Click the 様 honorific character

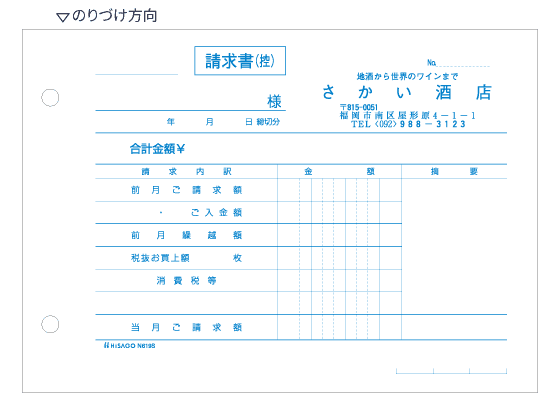tap(274, 102)
